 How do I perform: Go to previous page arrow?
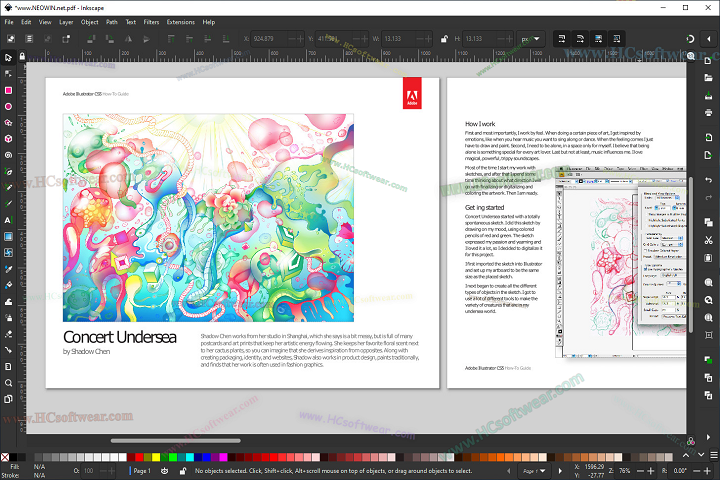pos(508,471)
